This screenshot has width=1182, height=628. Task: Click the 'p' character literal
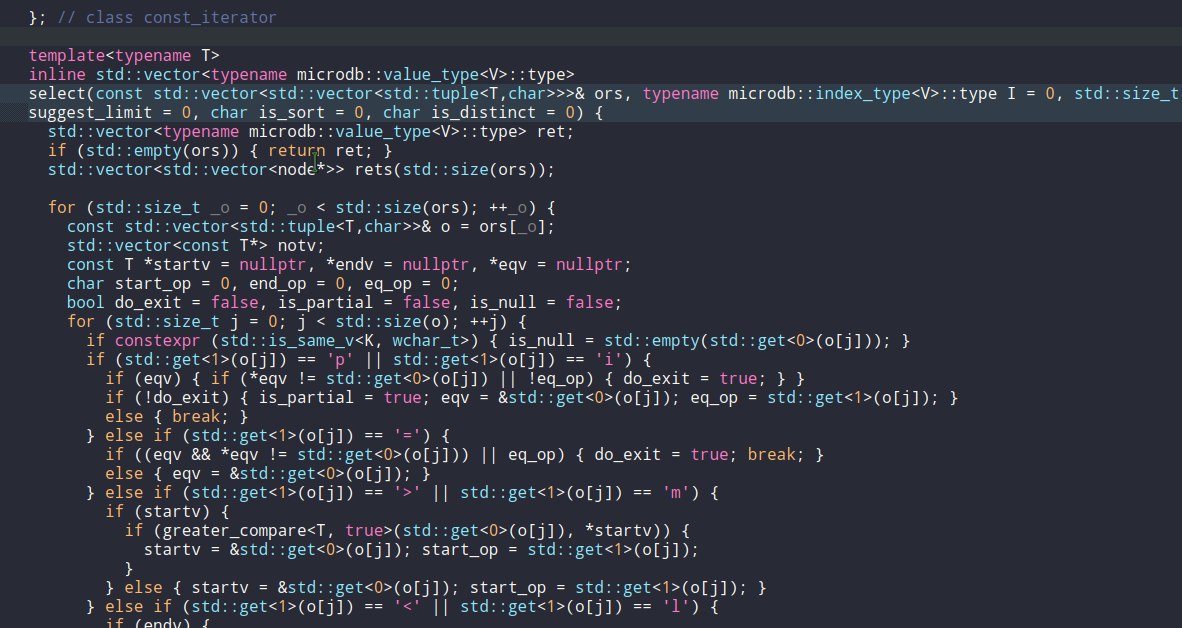point(340,360)
